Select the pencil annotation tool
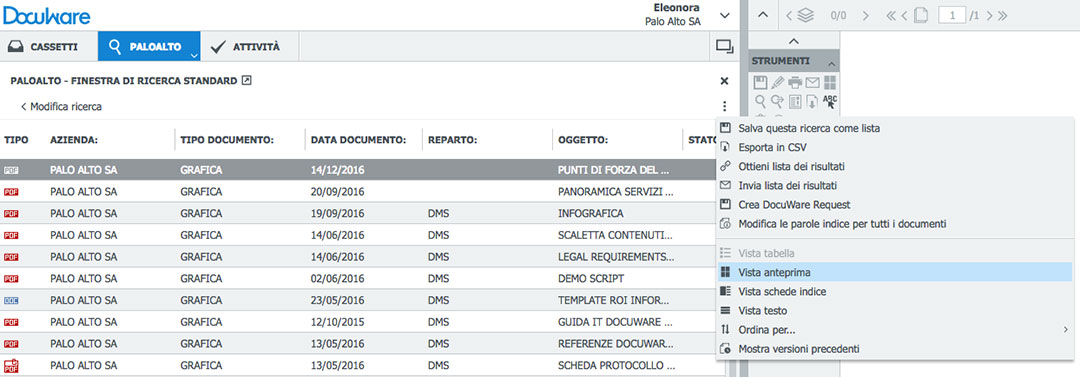Viewport: 1080px width, 377px height. 778,83
